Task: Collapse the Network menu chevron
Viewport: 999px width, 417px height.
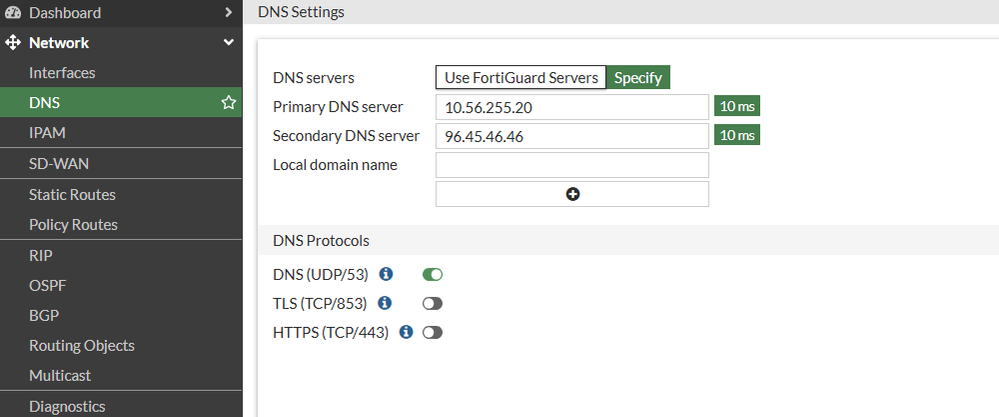Action: (229, 43)
